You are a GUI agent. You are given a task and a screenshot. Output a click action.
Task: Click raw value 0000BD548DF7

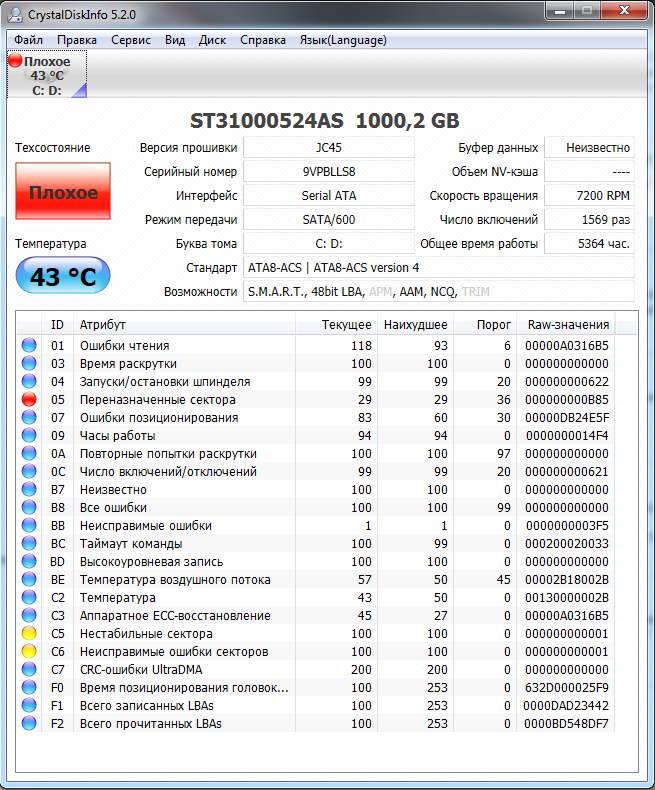[566, 723]
